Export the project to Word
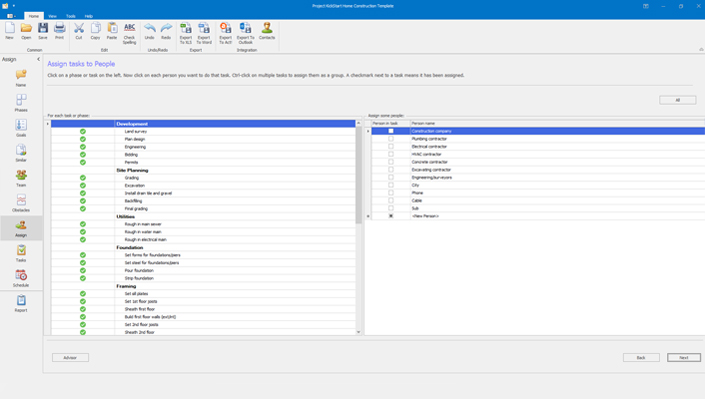The width and height of the screenshot is (705, 399). [204, 33]
